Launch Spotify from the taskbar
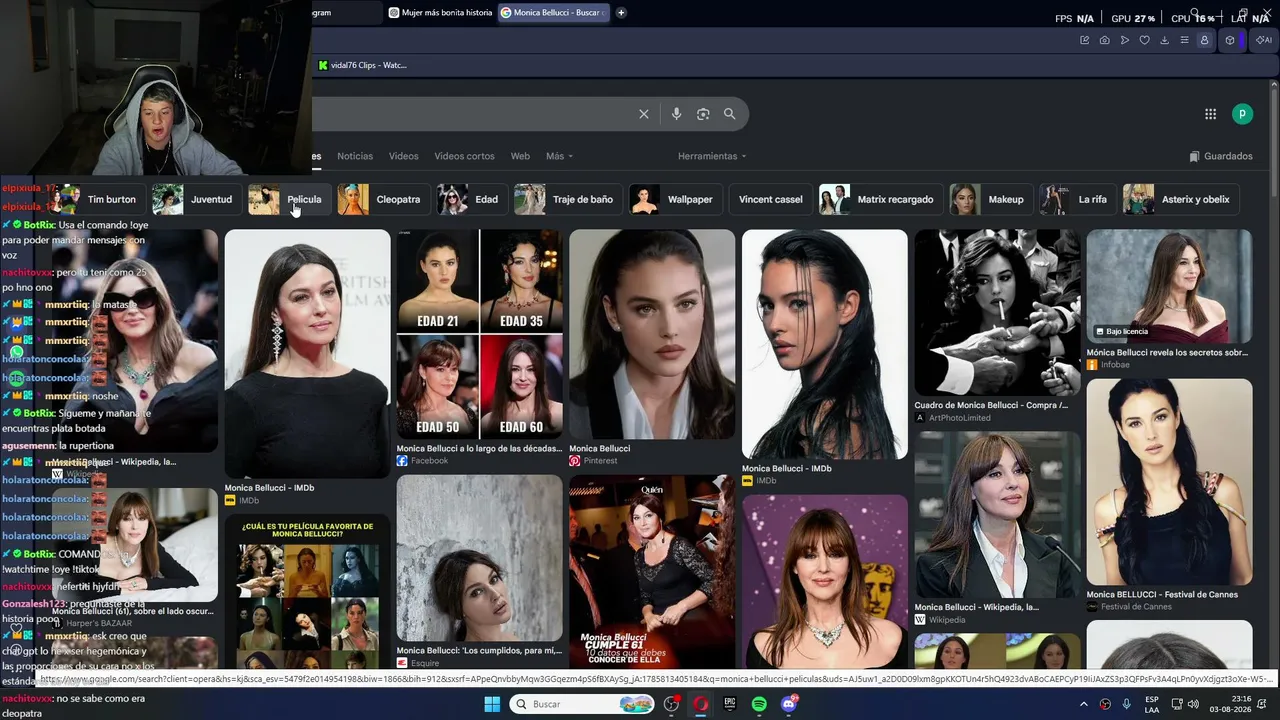The image size is (1280, 720). (x=759, y=704)
